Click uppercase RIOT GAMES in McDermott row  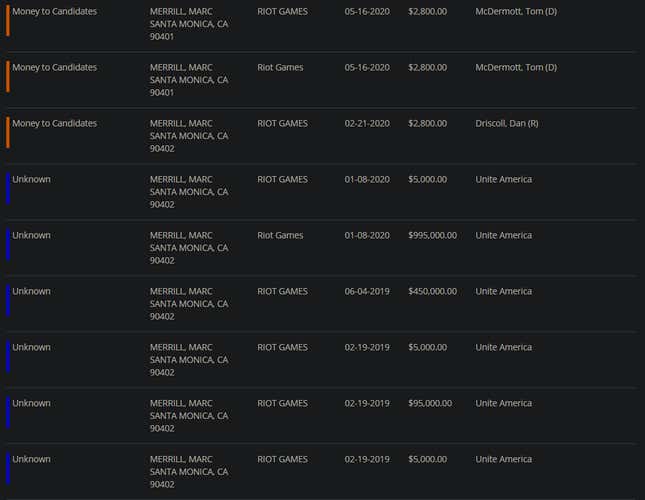coord(282,12)
